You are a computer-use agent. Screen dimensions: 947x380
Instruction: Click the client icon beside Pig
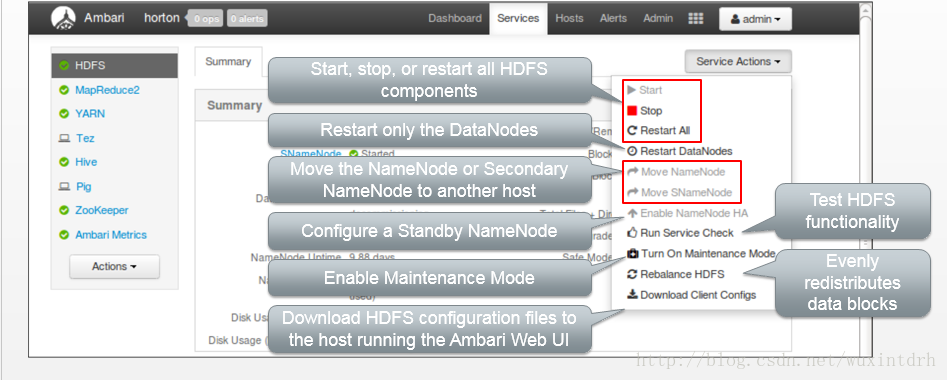[63, 187]
